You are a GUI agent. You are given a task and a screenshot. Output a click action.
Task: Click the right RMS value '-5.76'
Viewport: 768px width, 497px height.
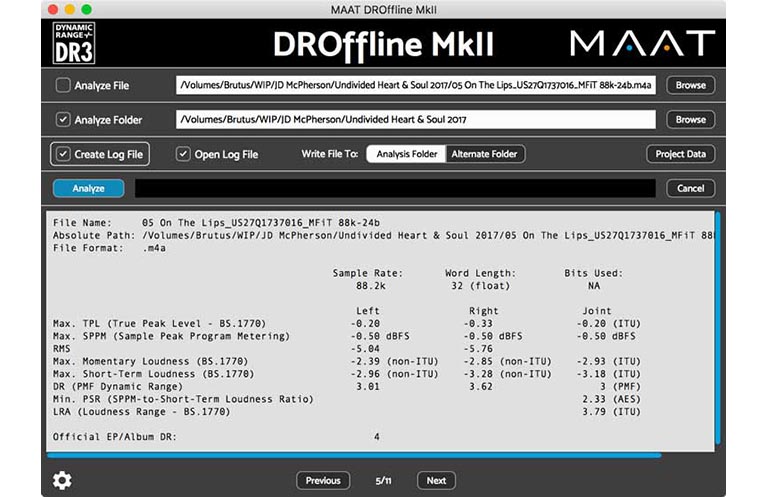478,349
